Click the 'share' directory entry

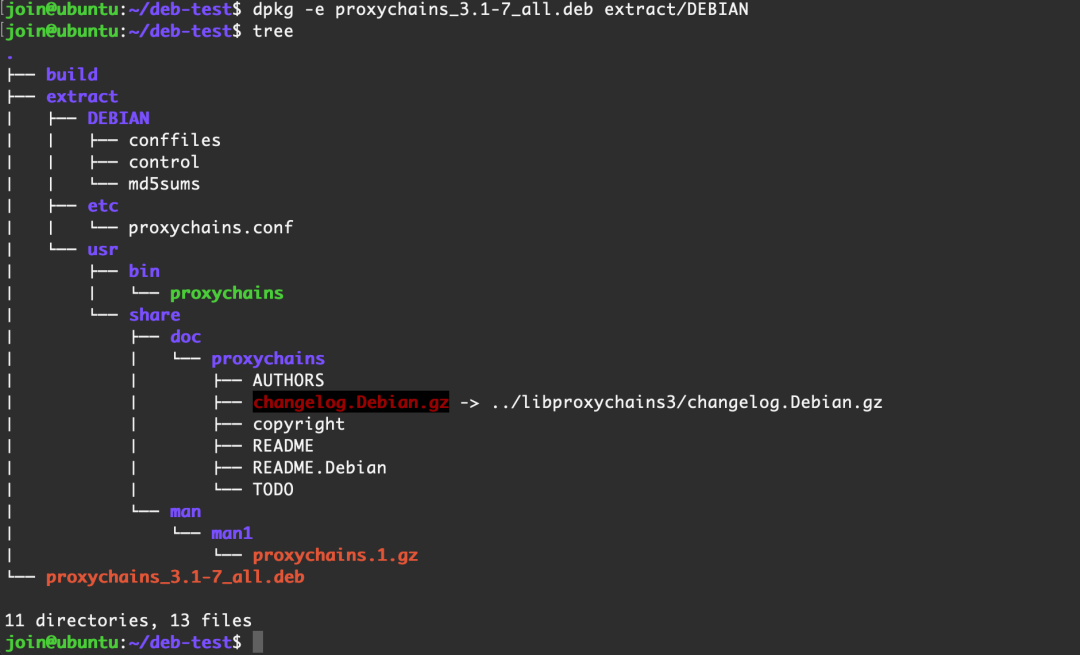(154, 315)
